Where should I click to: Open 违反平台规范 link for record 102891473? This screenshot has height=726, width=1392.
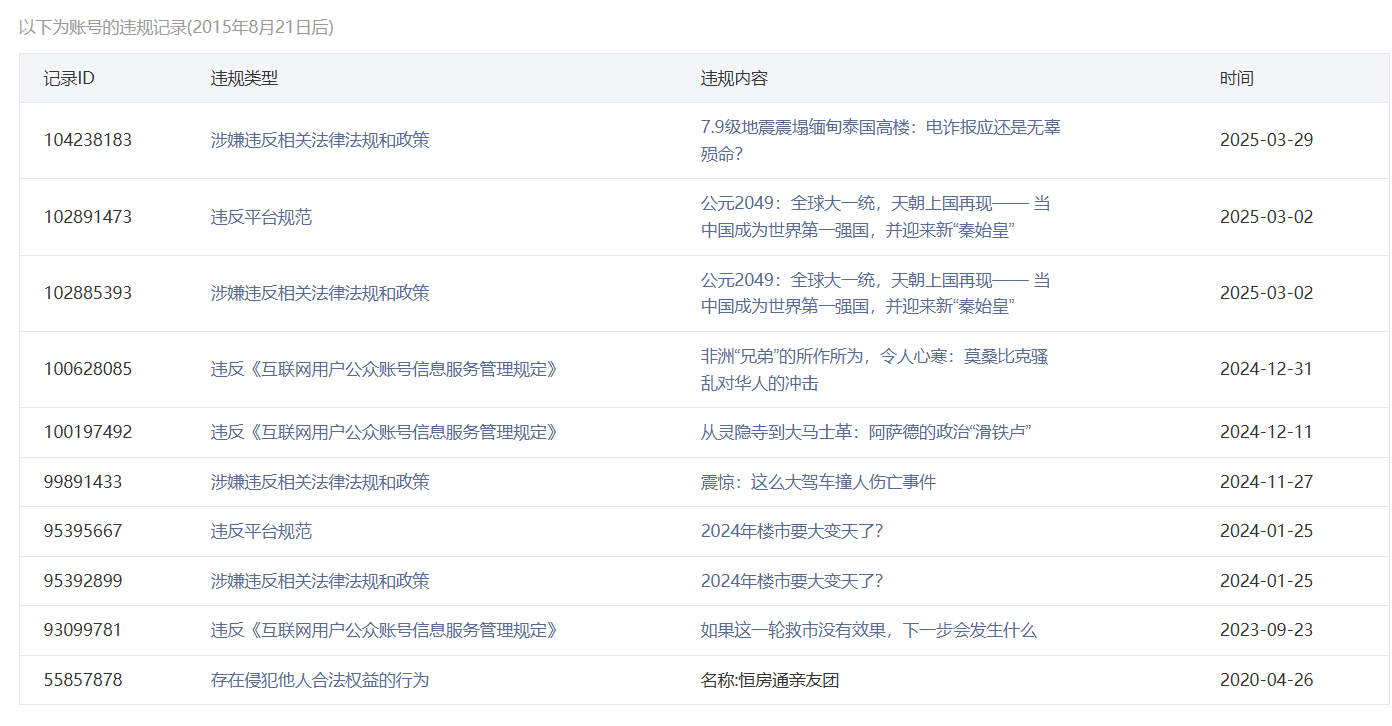coord(261,217)
